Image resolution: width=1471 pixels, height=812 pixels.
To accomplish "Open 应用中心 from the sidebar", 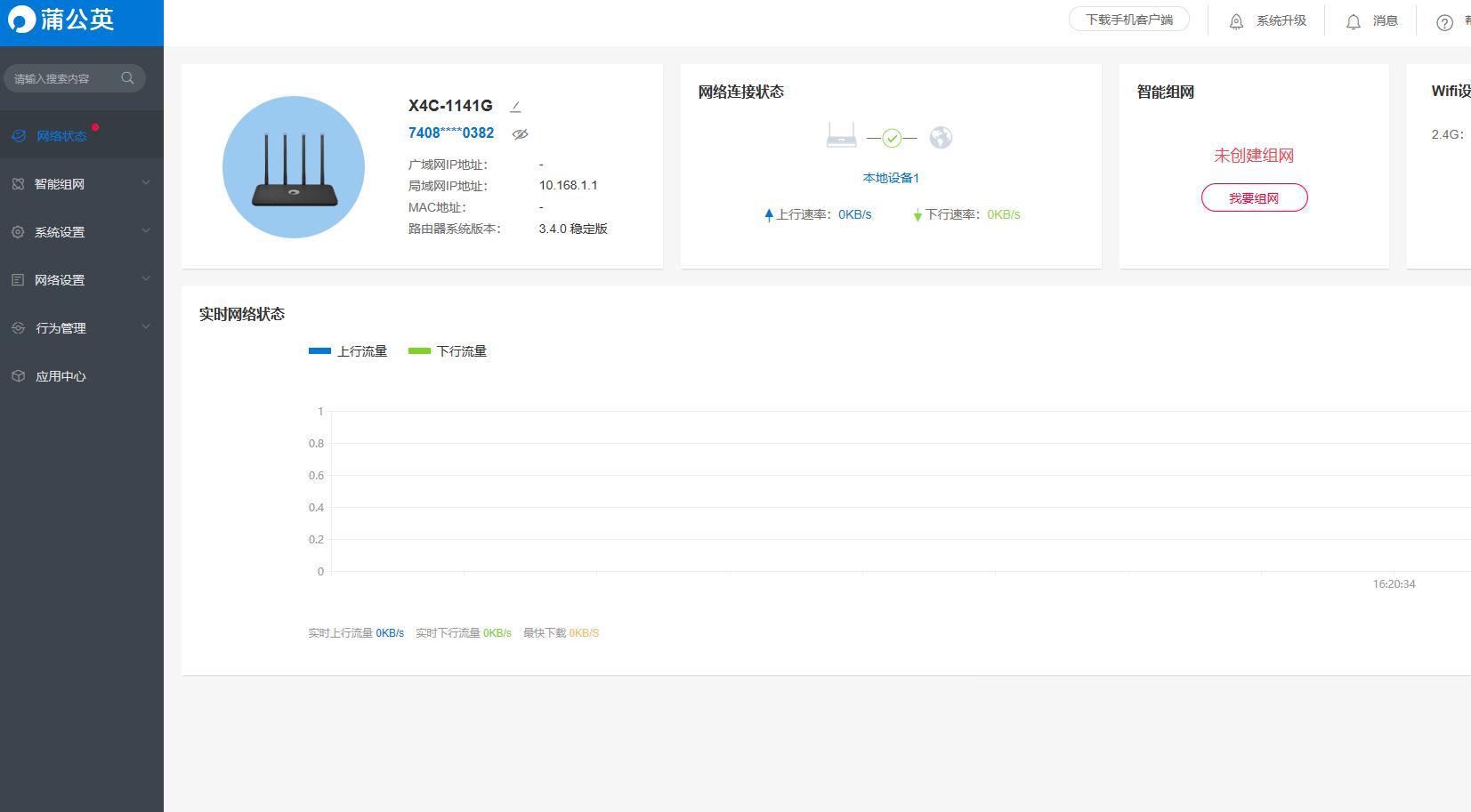I will tap(60, 375).
